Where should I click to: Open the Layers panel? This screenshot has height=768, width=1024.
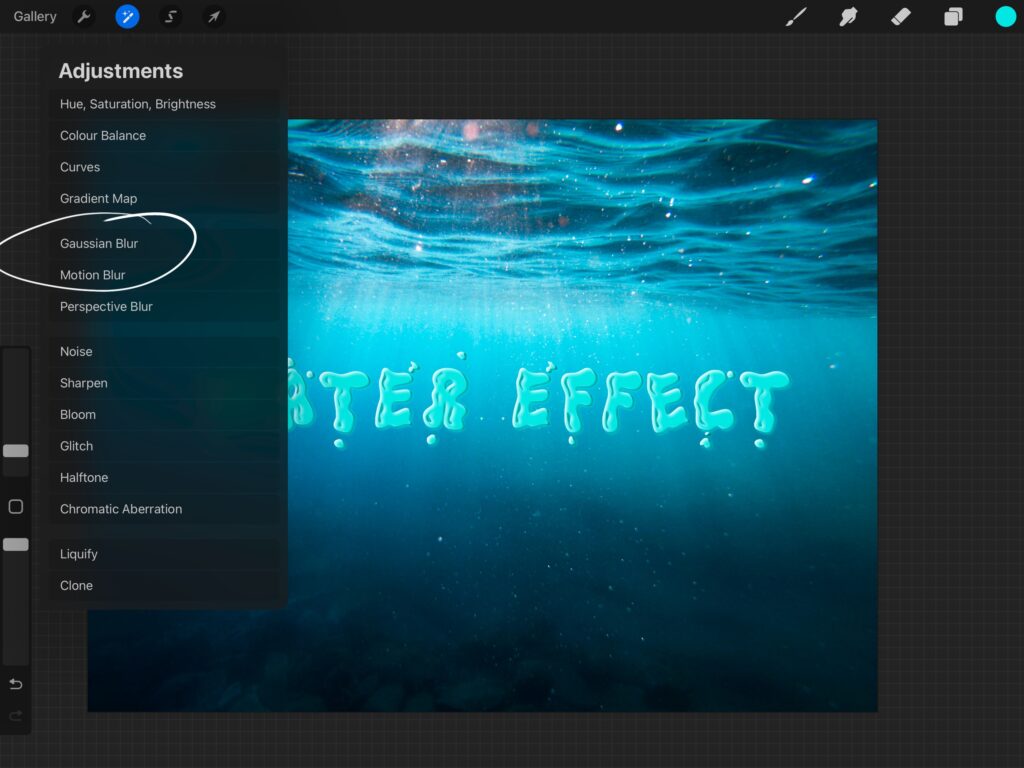[953, 17]
